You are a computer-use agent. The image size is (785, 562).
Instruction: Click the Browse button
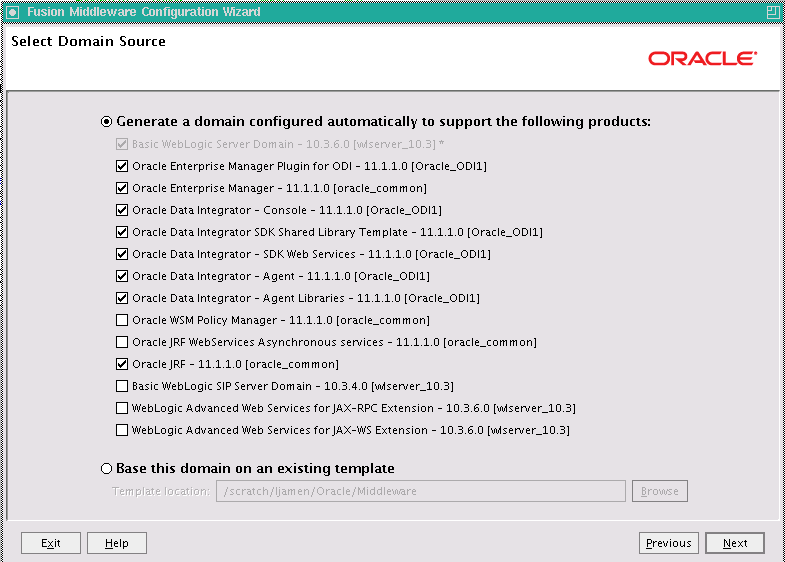point(659,491)
